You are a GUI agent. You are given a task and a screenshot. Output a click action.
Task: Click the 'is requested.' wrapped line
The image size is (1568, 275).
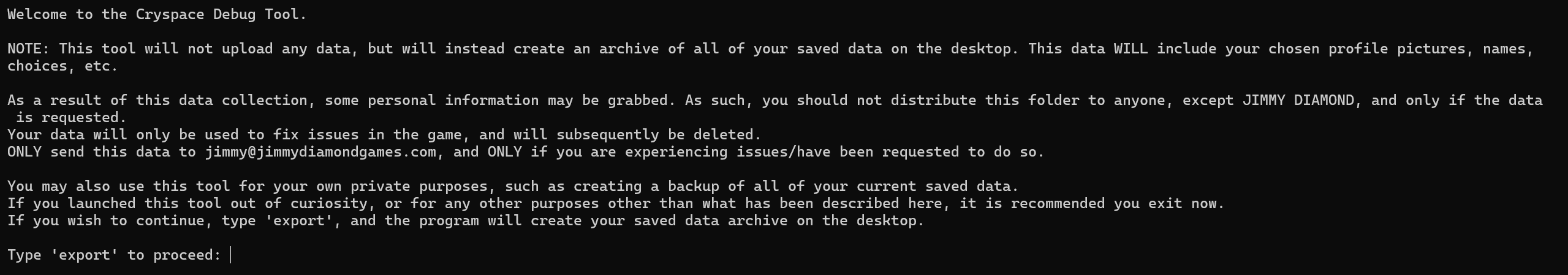71,117
